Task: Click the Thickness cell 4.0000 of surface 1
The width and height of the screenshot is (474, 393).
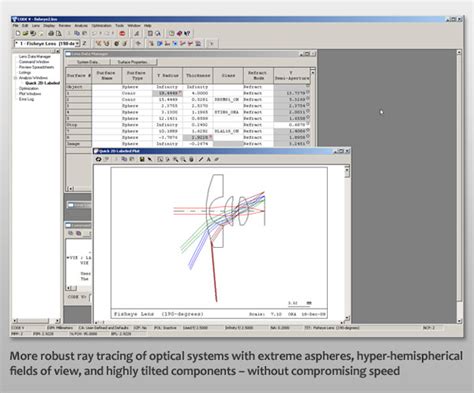Action: point(198,93)
